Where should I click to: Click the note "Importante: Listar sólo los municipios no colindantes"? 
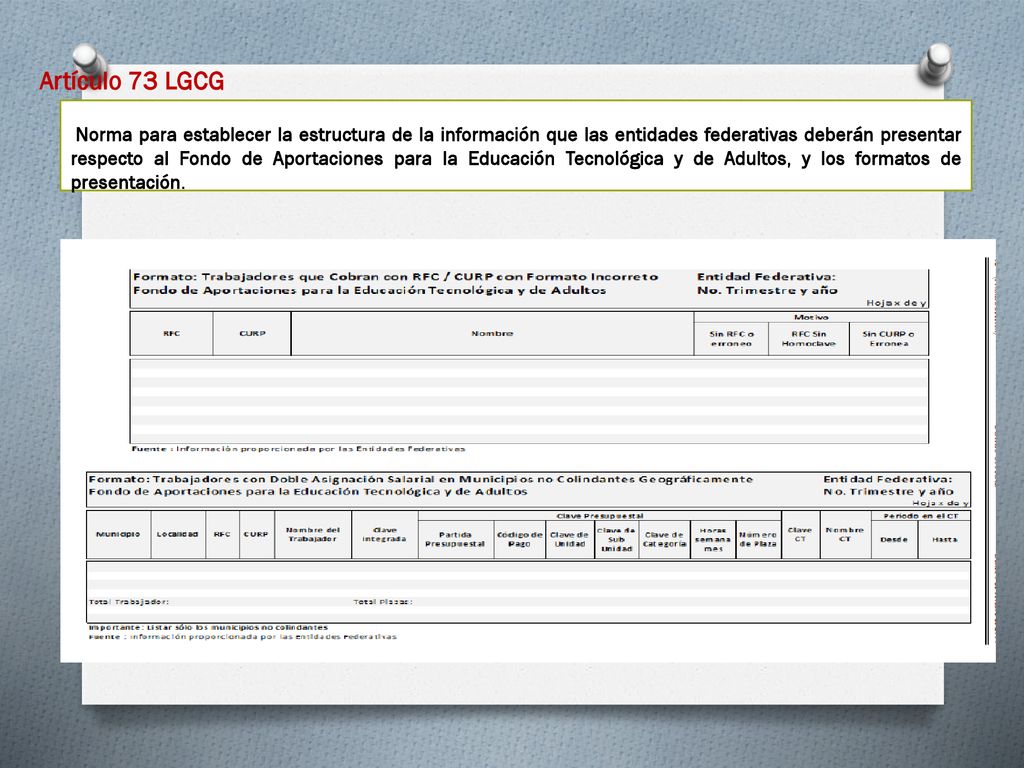pyautogui.click(x=208, y=628)
